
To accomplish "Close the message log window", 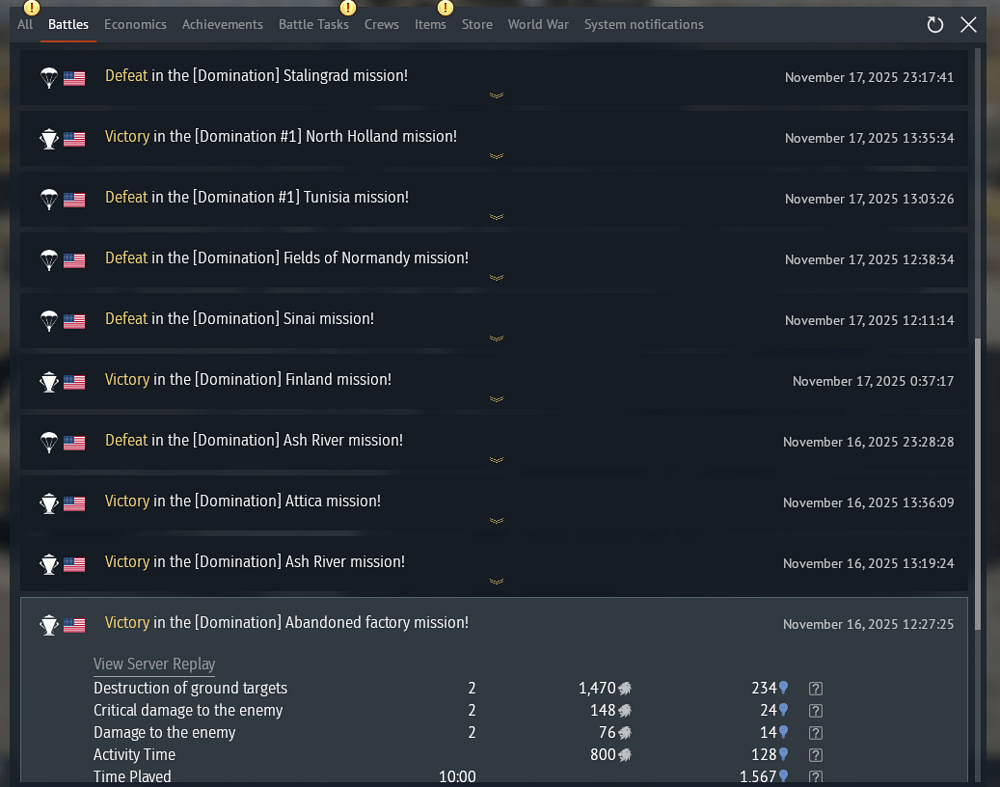I will coord(968,25).
